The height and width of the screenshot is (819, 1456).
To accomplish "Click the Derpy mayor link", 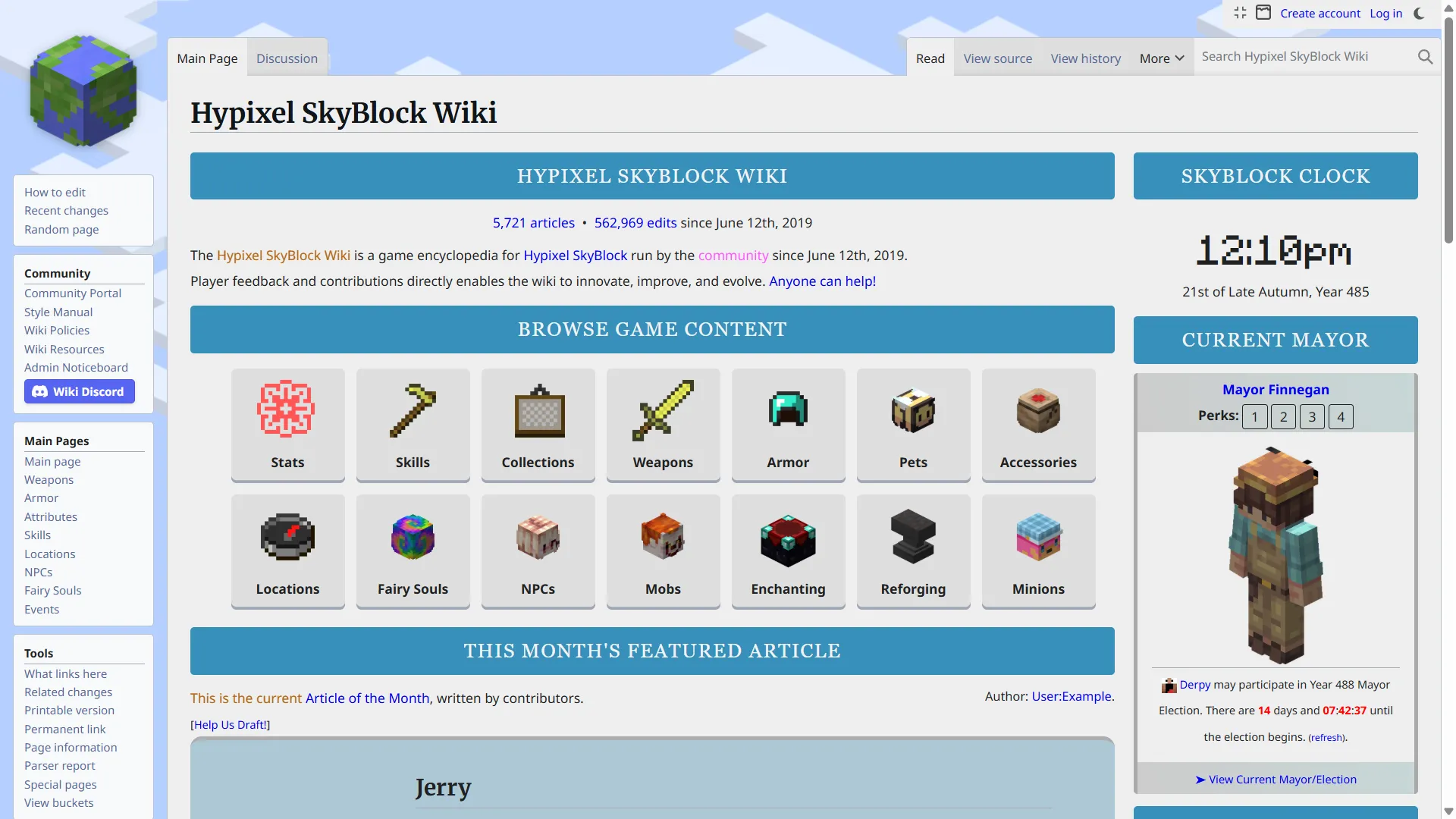I will (x=1195, y=685).
